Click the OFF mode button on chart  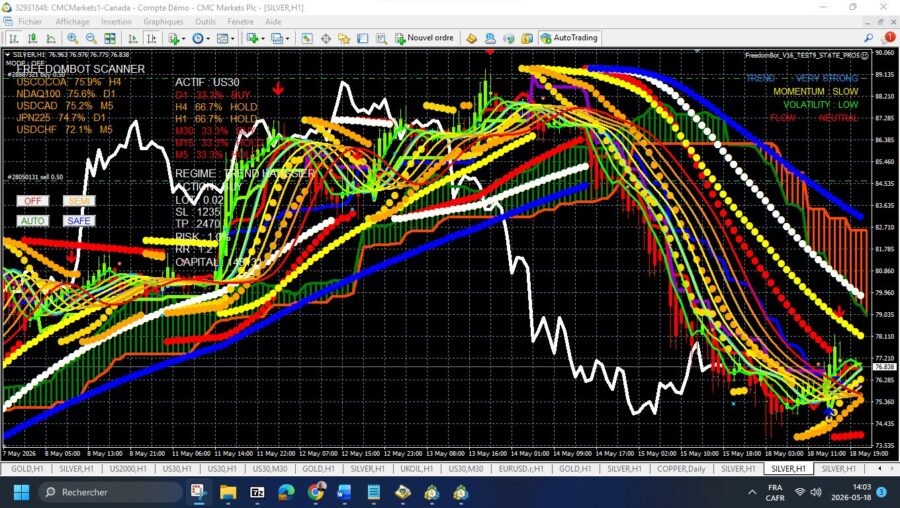[x=33, y=201]
